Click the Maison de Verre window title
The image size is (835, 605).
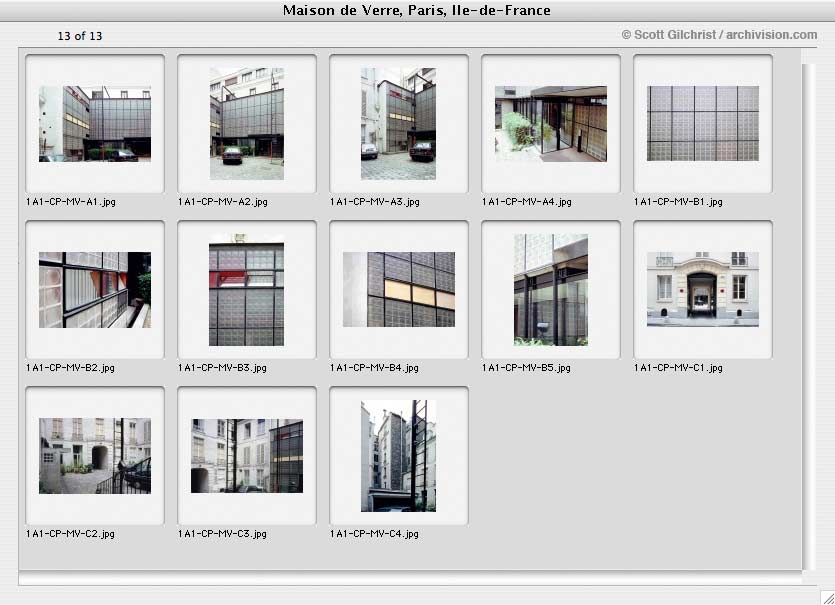(416, 10)
